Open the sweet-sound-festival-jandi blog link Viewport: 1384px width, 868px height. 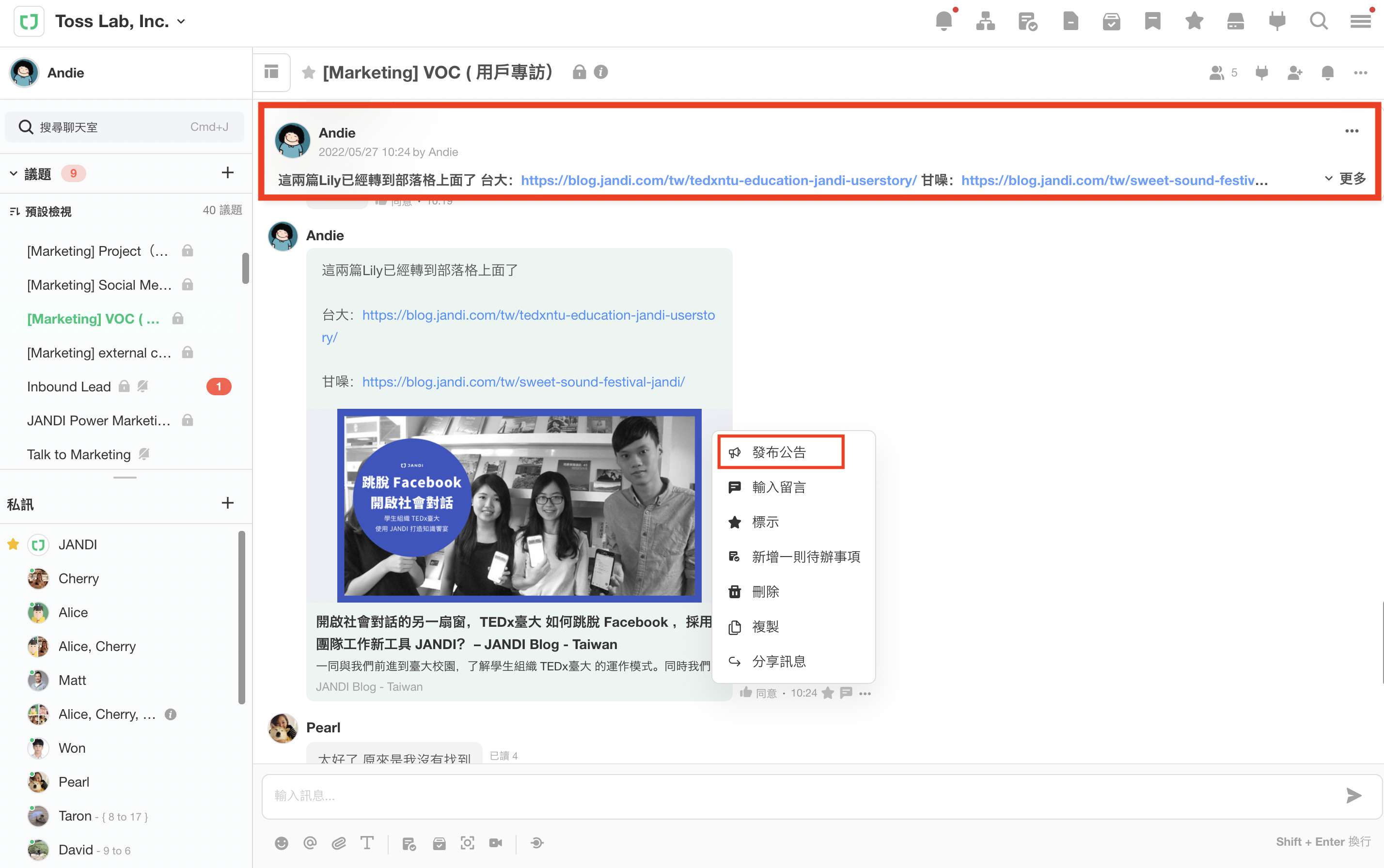point(523,382)
